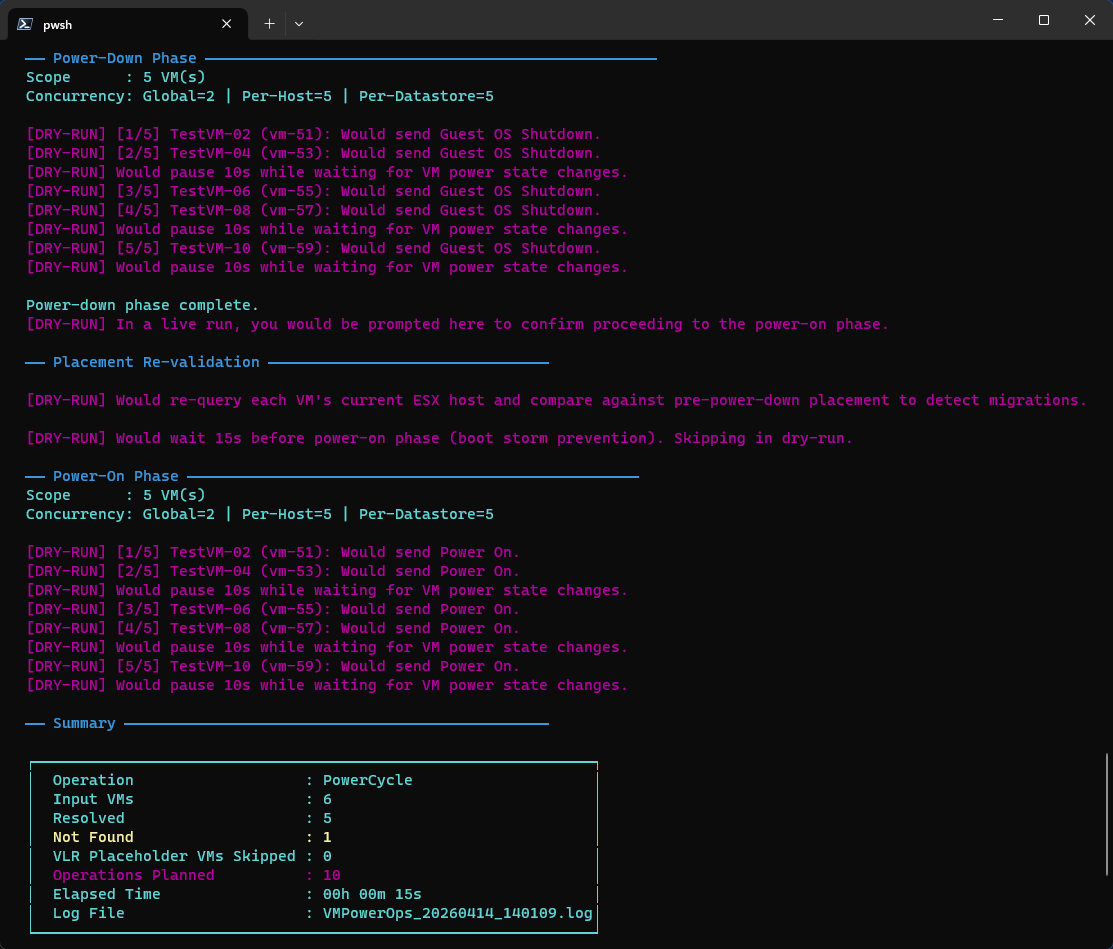Click the Power-On Phase section heading
The image size is (1113, 949).
click(x=115, y=476)
